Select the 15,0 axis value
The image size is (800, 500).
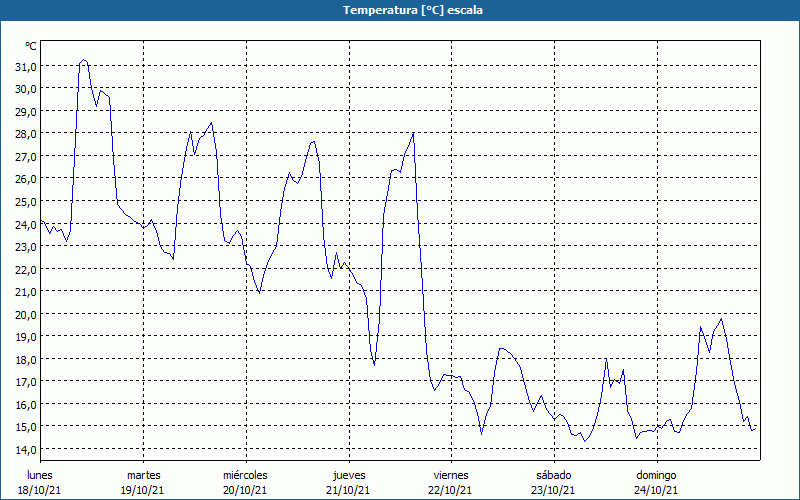point(25,427)
